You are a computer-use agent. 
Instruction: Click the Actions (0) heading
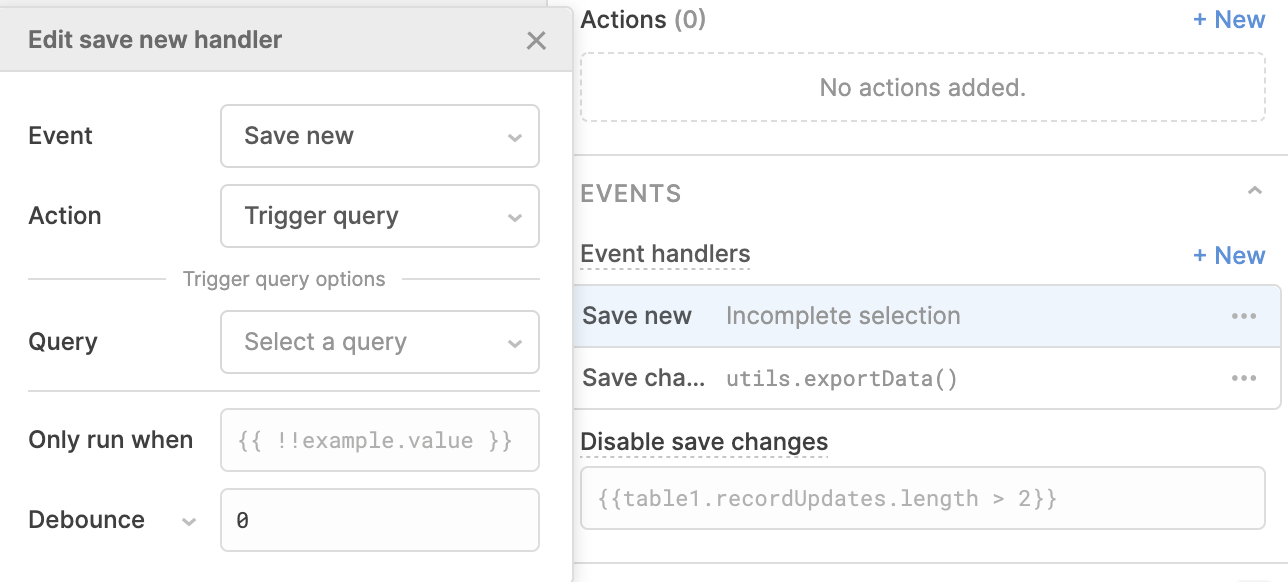[x=643, y=19]
